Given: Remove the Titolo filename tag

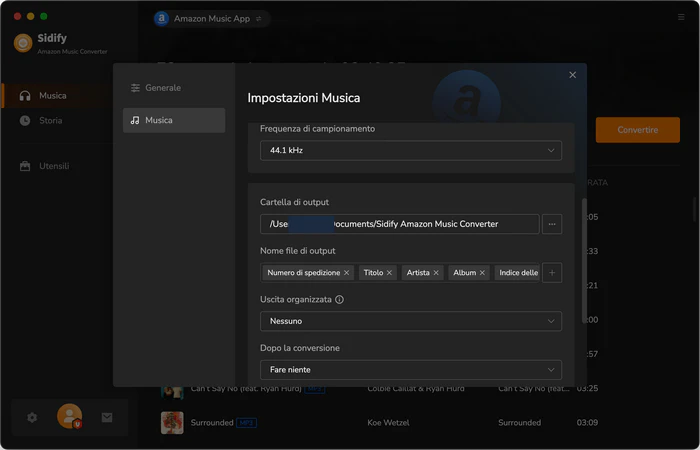Looking at the screenshot, I should point(389,273).
